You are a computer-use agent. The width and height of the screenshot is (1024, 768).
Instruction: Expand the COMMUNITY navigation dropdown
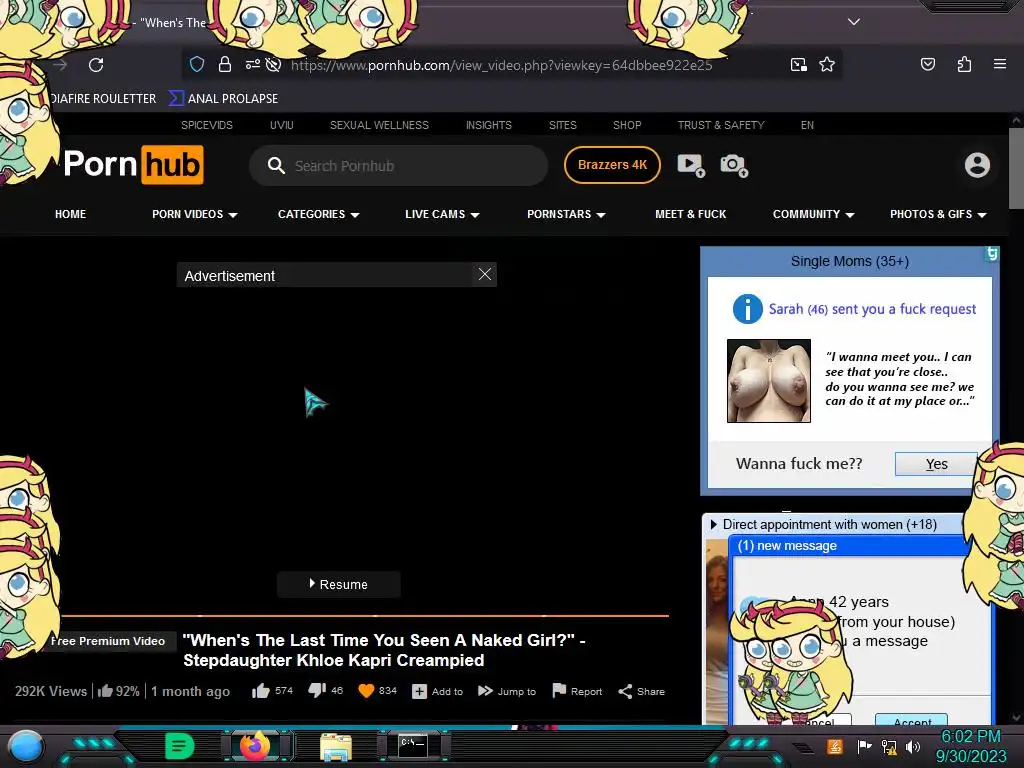point(814,214)
